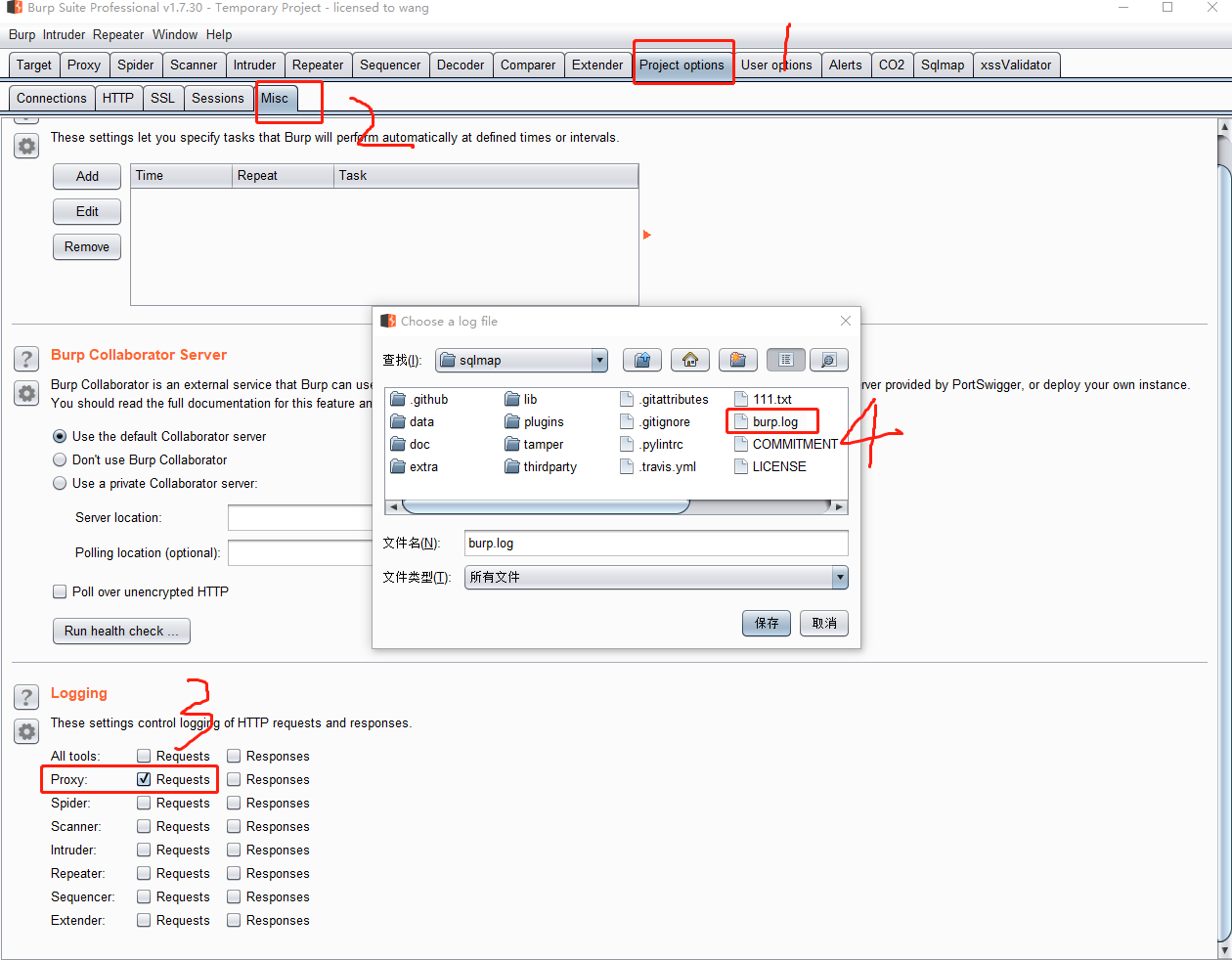Switch file dialog to List view
Image resolution: width=1232 pixels, height=960 pixels.
coord(786,360)
